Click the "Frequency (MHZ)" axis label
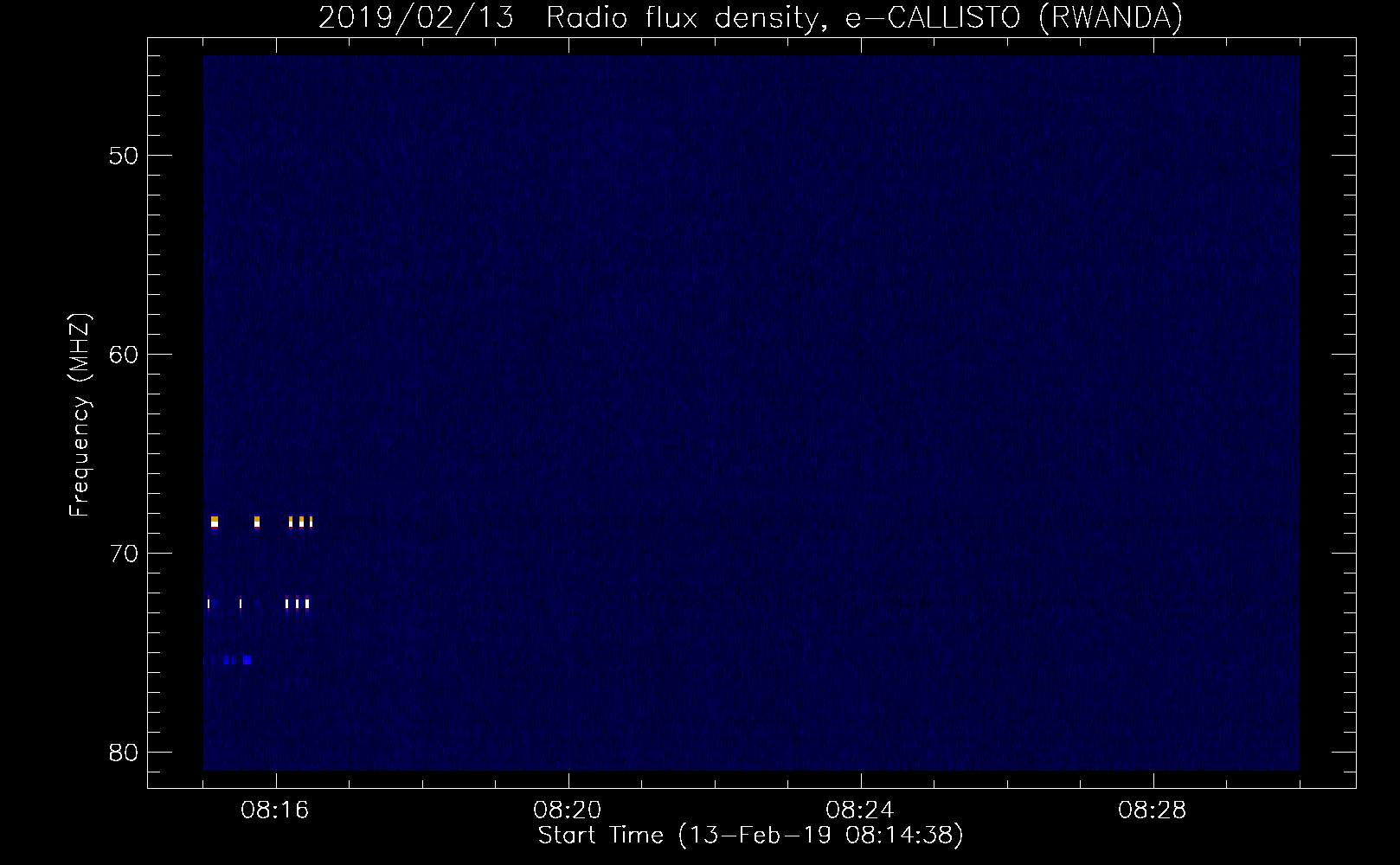Image resolution: width=1400 pixels, height=865 pixels. point(80,415)
